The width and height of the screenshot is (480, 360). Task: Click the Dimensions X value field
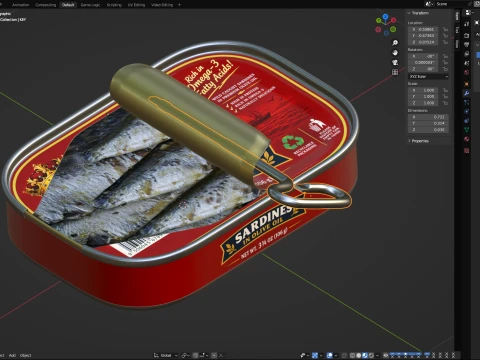pos(428,117)
